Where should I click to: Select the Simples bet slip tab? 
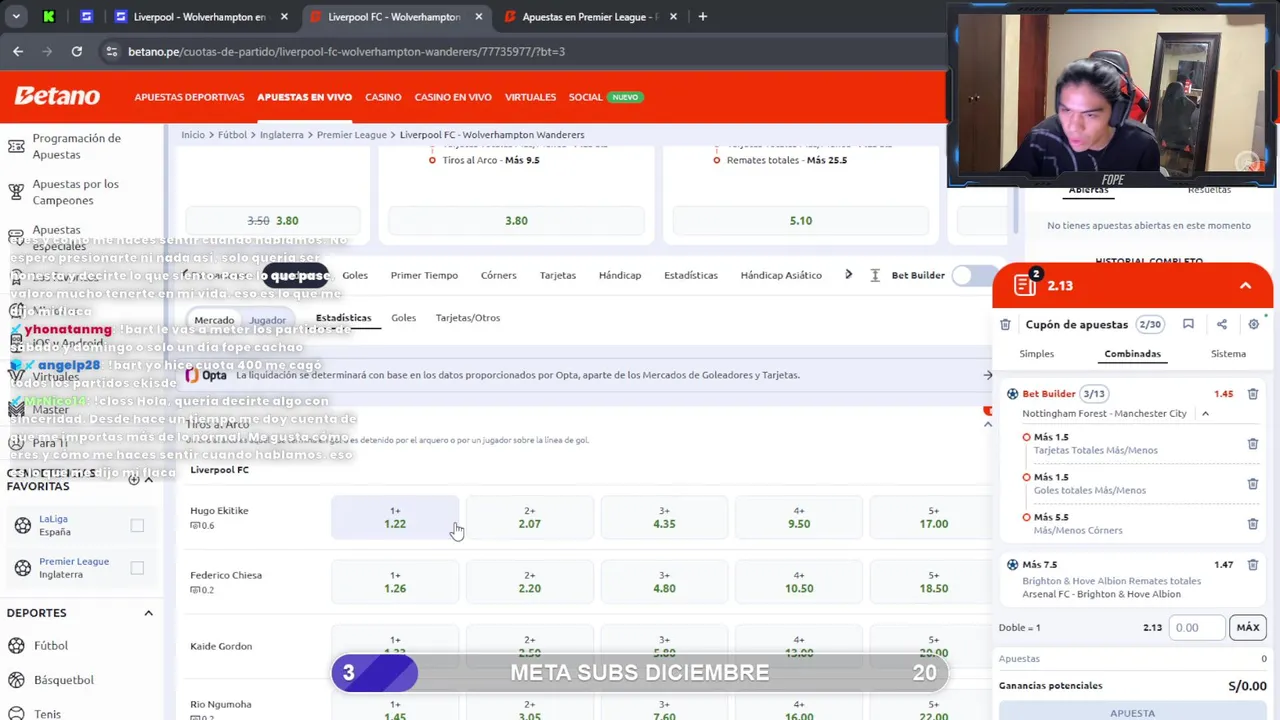click(1036, 354)
